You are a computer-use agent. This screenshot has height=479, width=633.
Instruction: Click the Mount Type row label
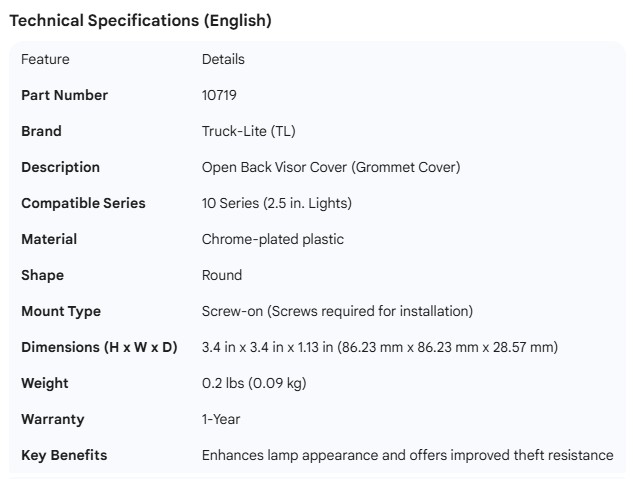point(61,311)
